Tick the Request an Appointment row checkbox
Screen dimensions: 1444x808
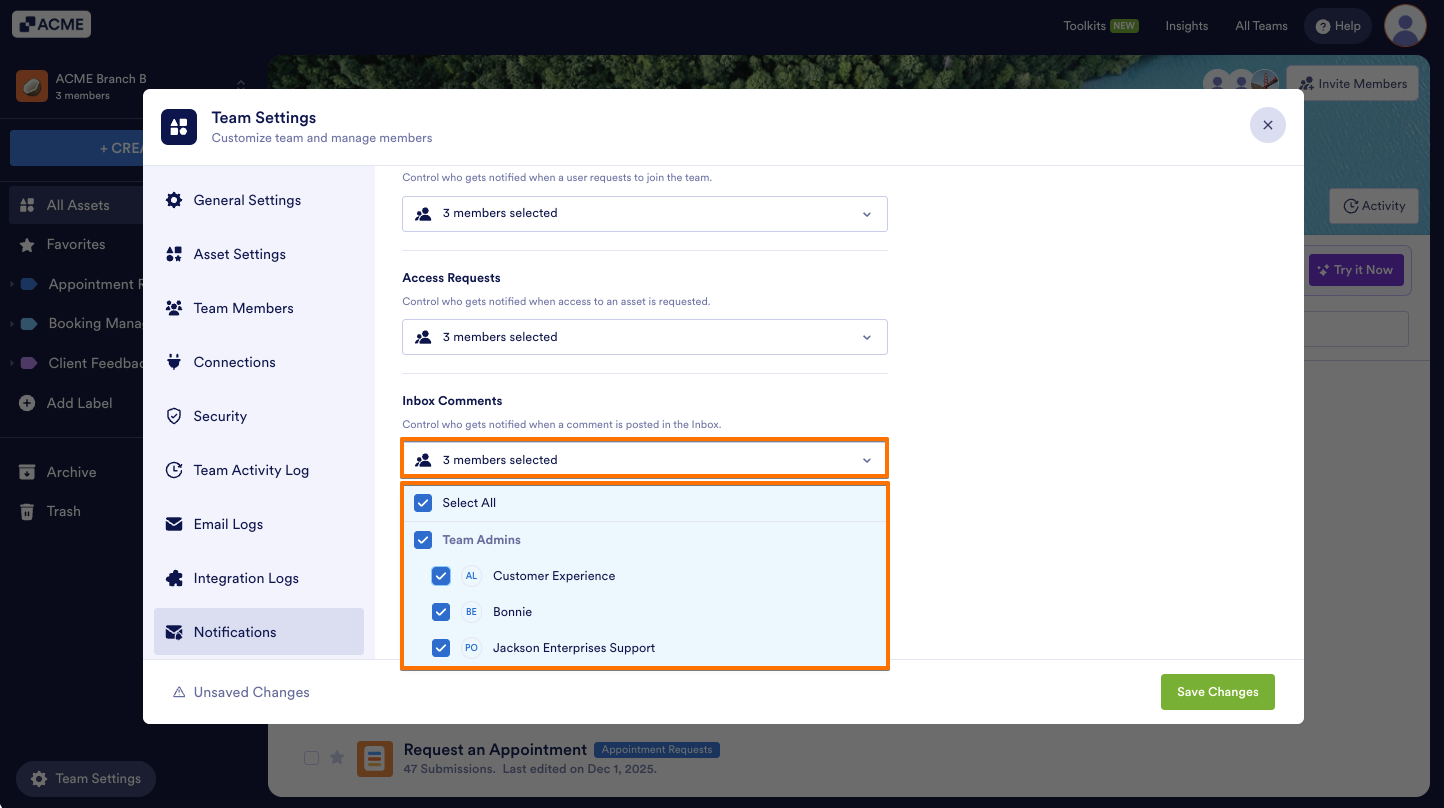coord(311,758)
